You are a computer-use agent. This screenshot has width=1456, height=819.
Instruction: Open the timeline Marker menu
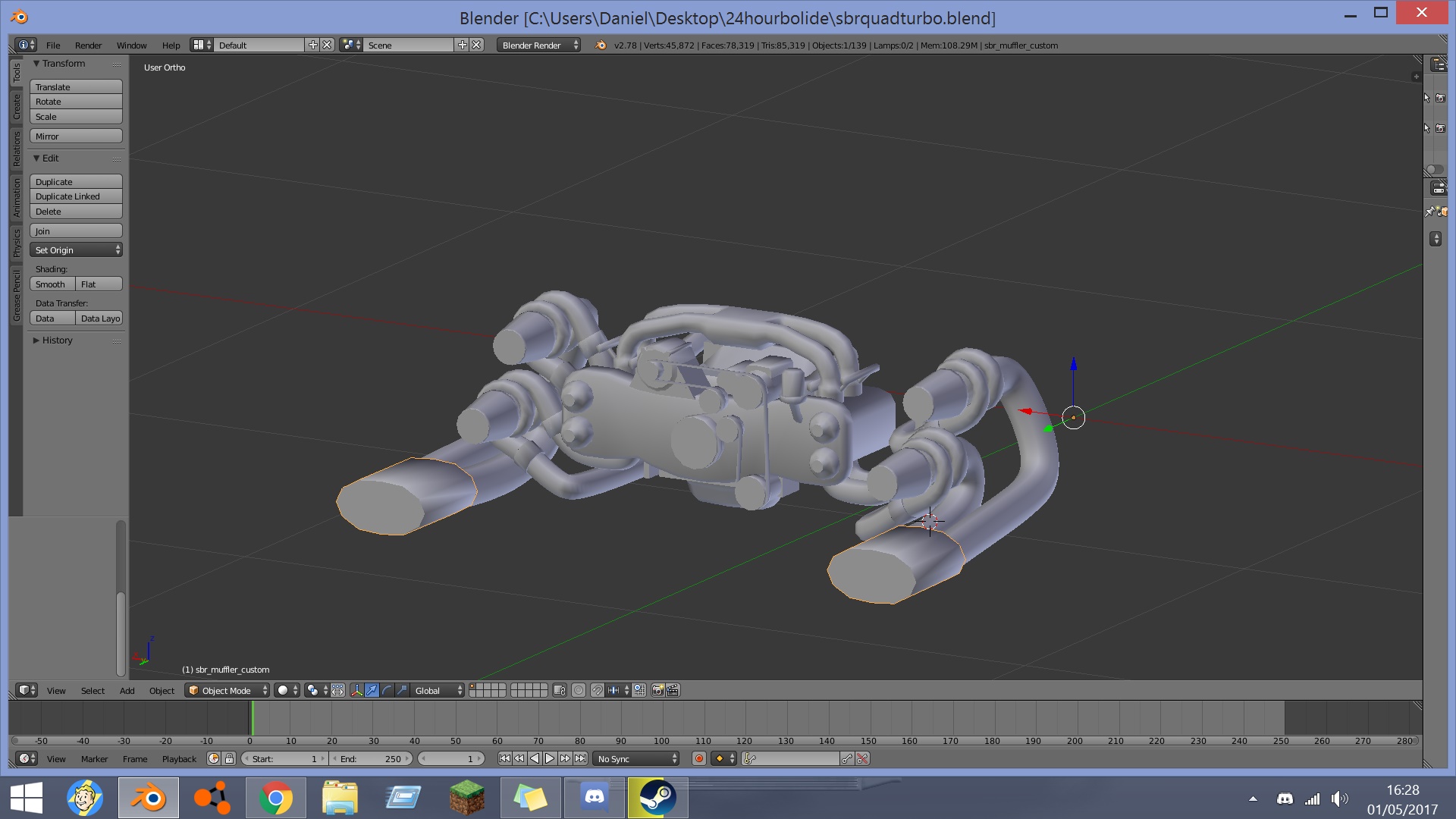(x=94, y=758)
